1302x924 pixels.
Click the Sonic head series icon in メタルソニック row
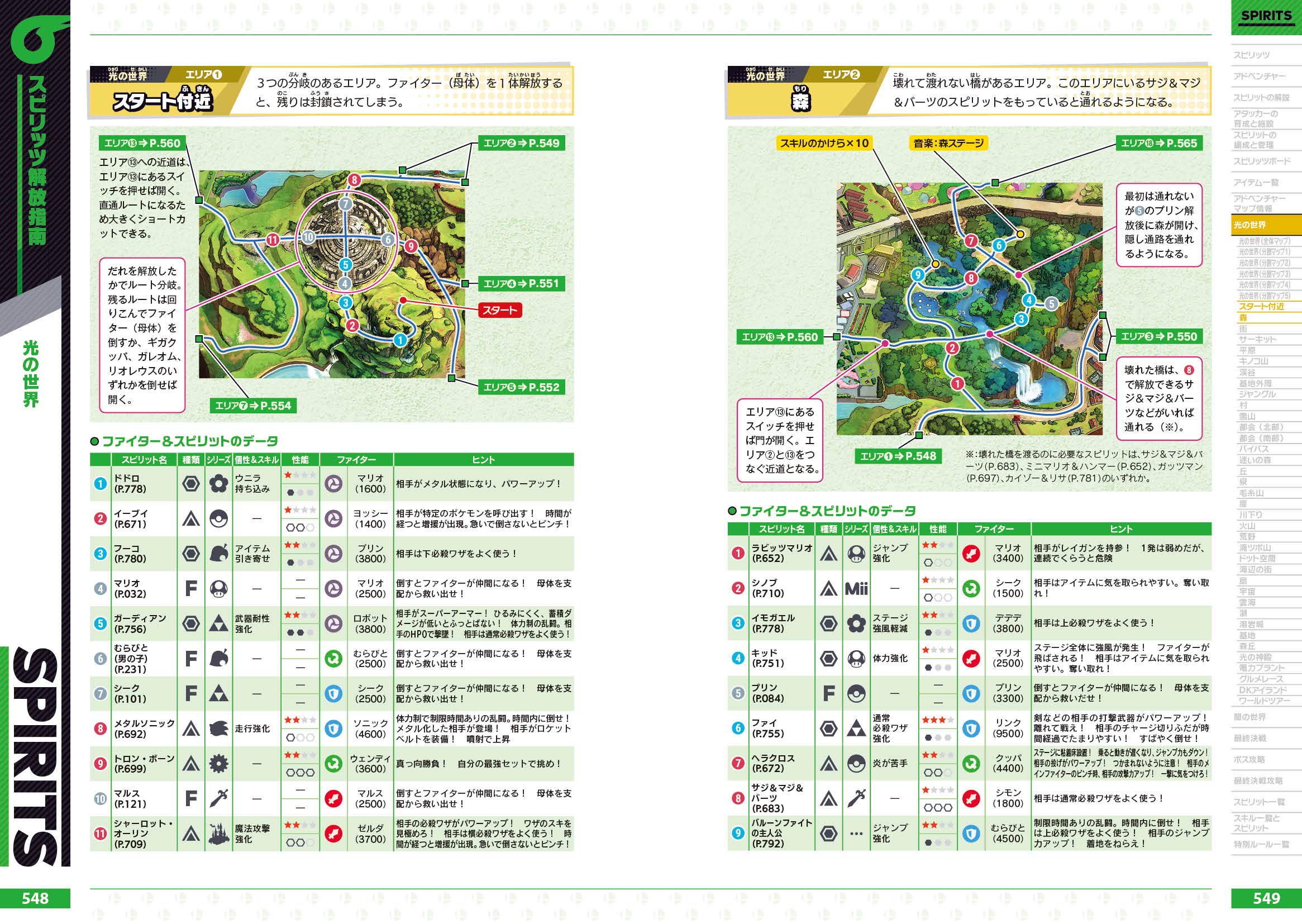pos(218,728)
